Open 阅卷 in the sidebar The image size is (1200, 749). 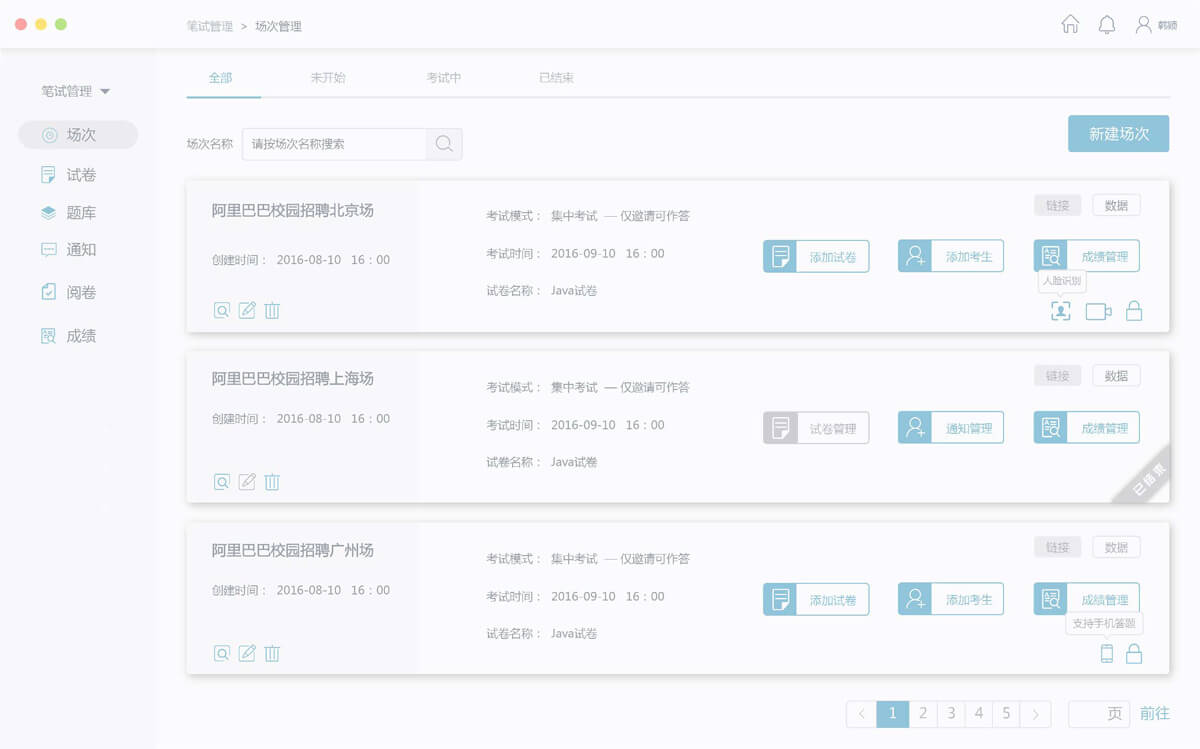(68, 293)
